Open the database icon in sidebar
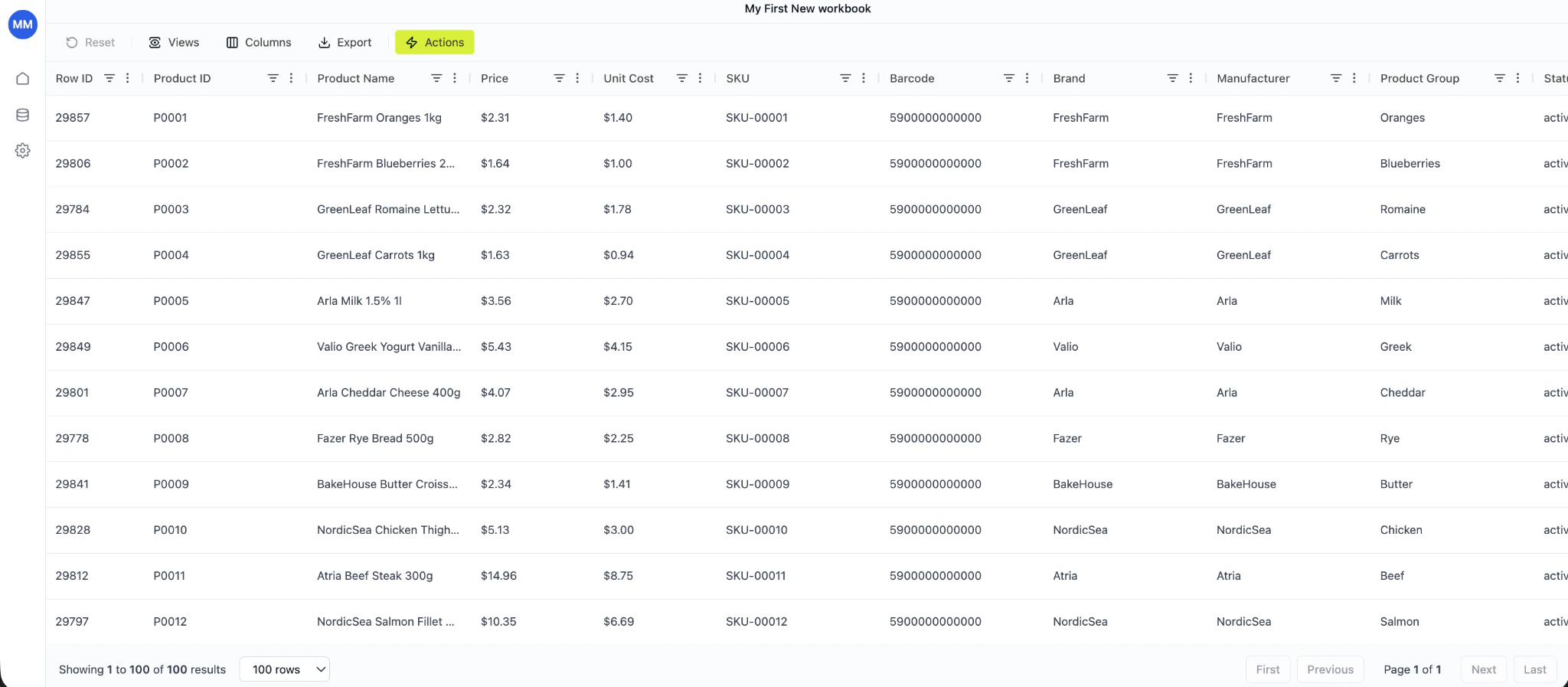 [23, 115]
